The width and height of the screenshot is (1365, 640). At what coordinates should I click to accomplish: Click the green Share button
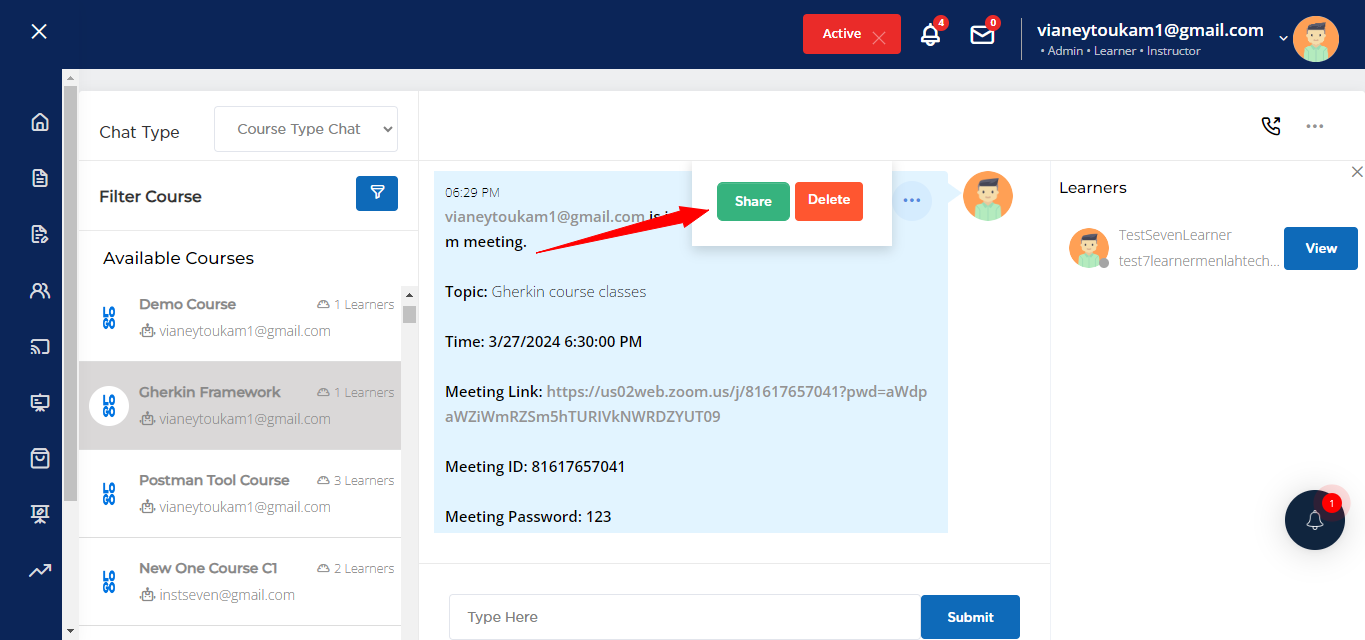point(753,201)
